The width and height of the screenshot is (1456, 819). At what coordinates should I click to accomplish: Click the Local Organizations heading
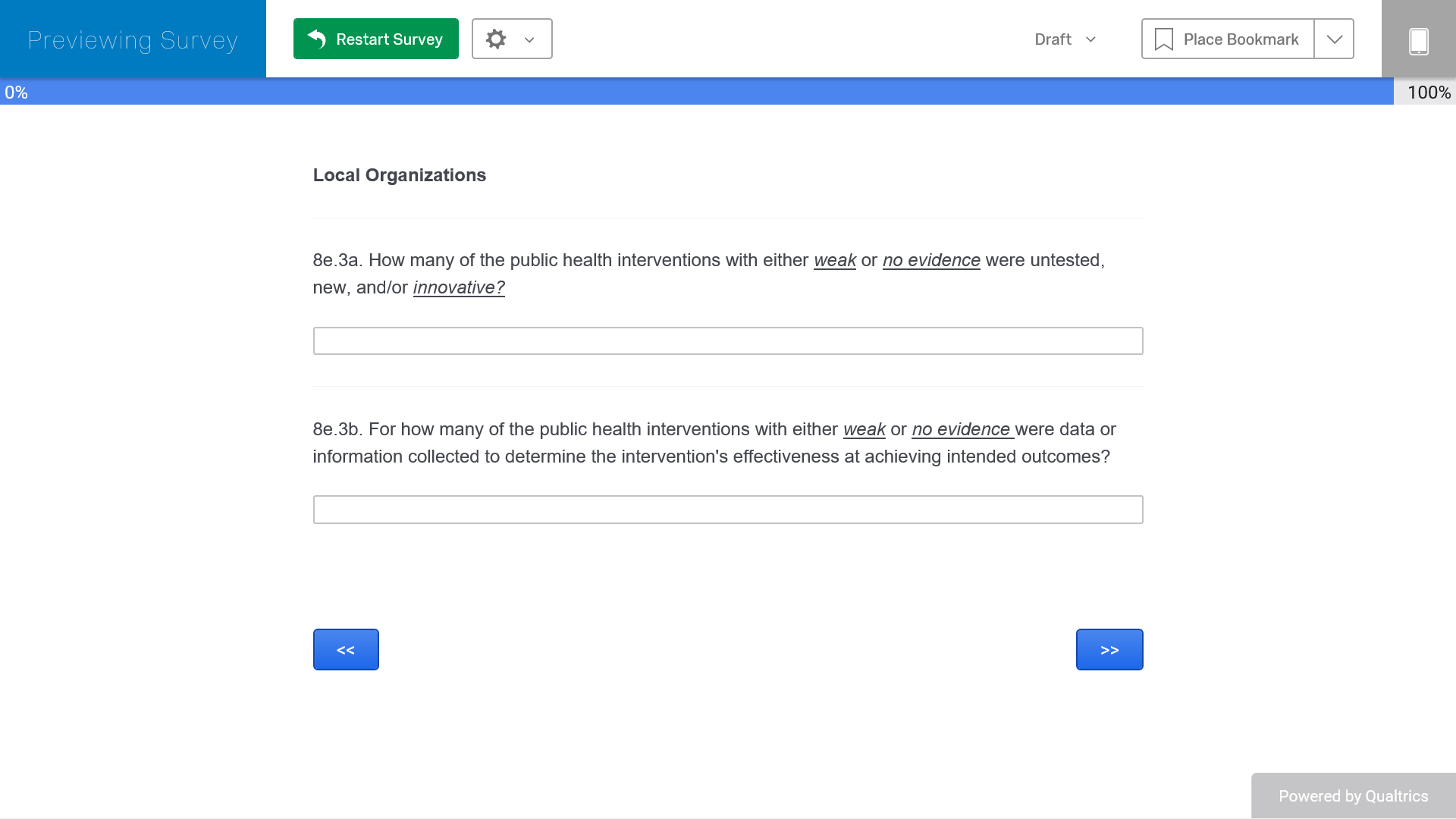point(400,175)
